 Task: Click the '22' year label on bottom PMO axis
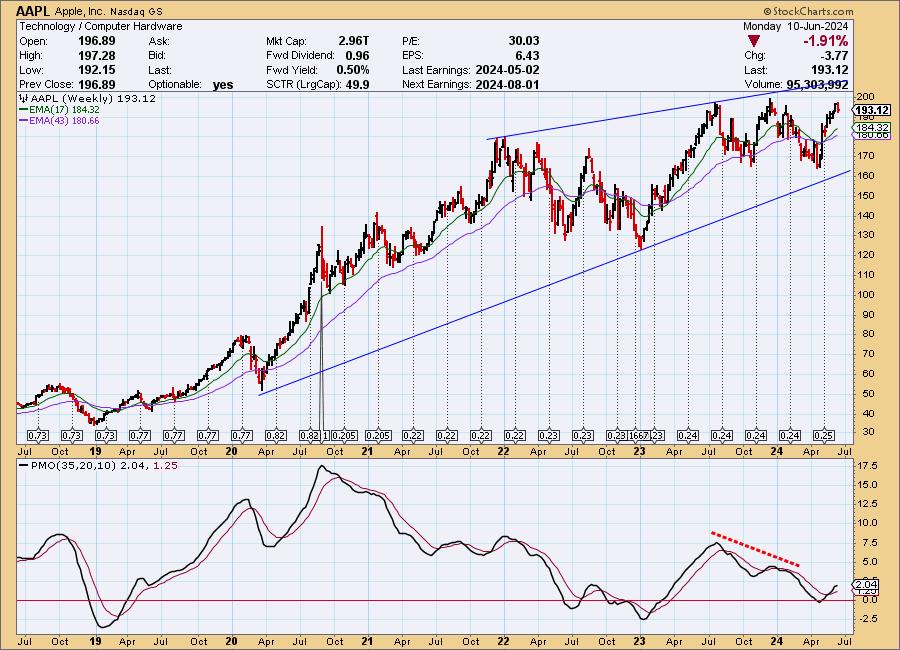(503, 641)
